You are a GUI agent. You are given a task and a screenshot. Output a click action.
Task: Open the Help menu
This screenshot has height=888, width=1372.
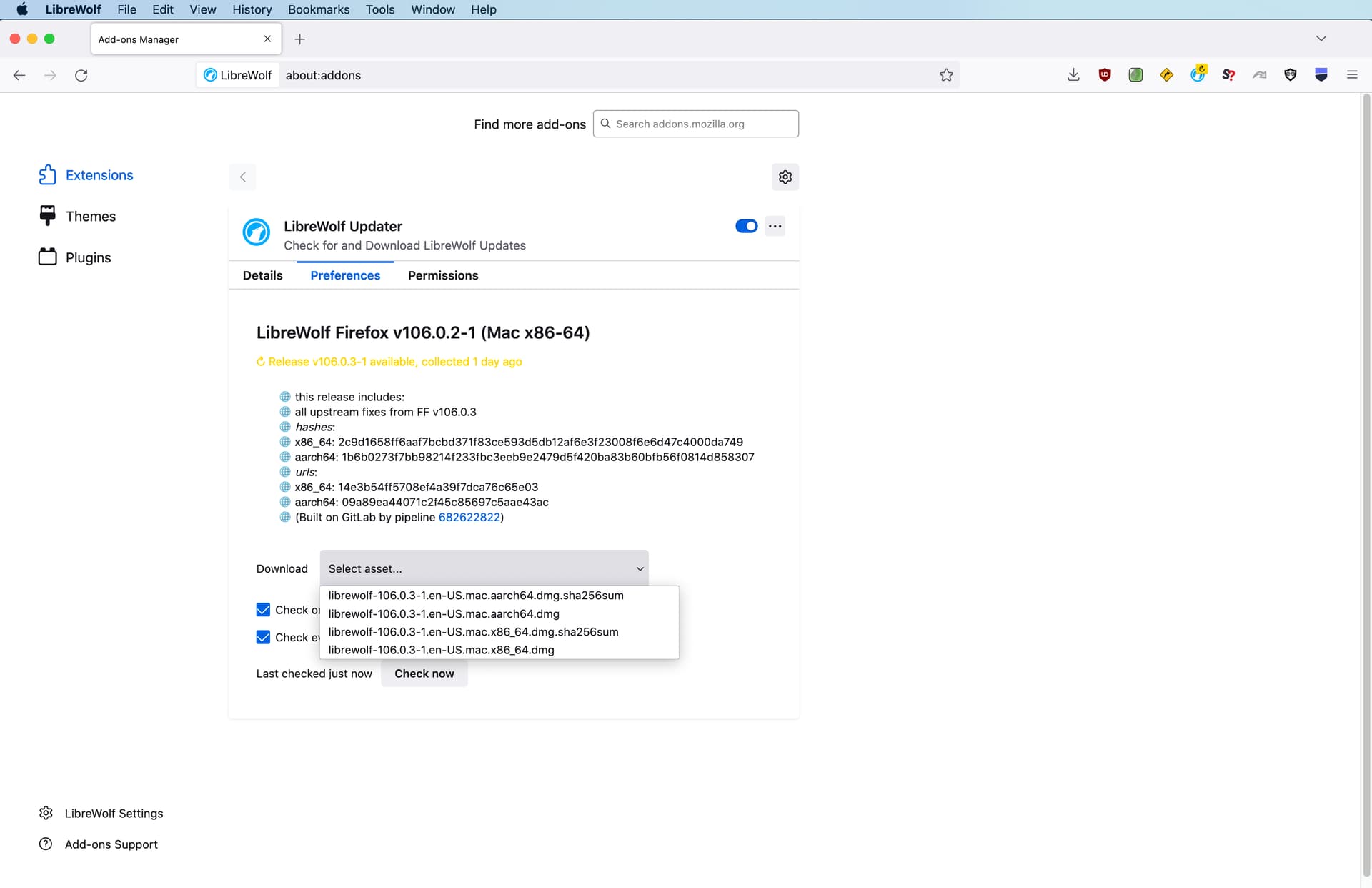pyautogui.click(x=483, y=9)
